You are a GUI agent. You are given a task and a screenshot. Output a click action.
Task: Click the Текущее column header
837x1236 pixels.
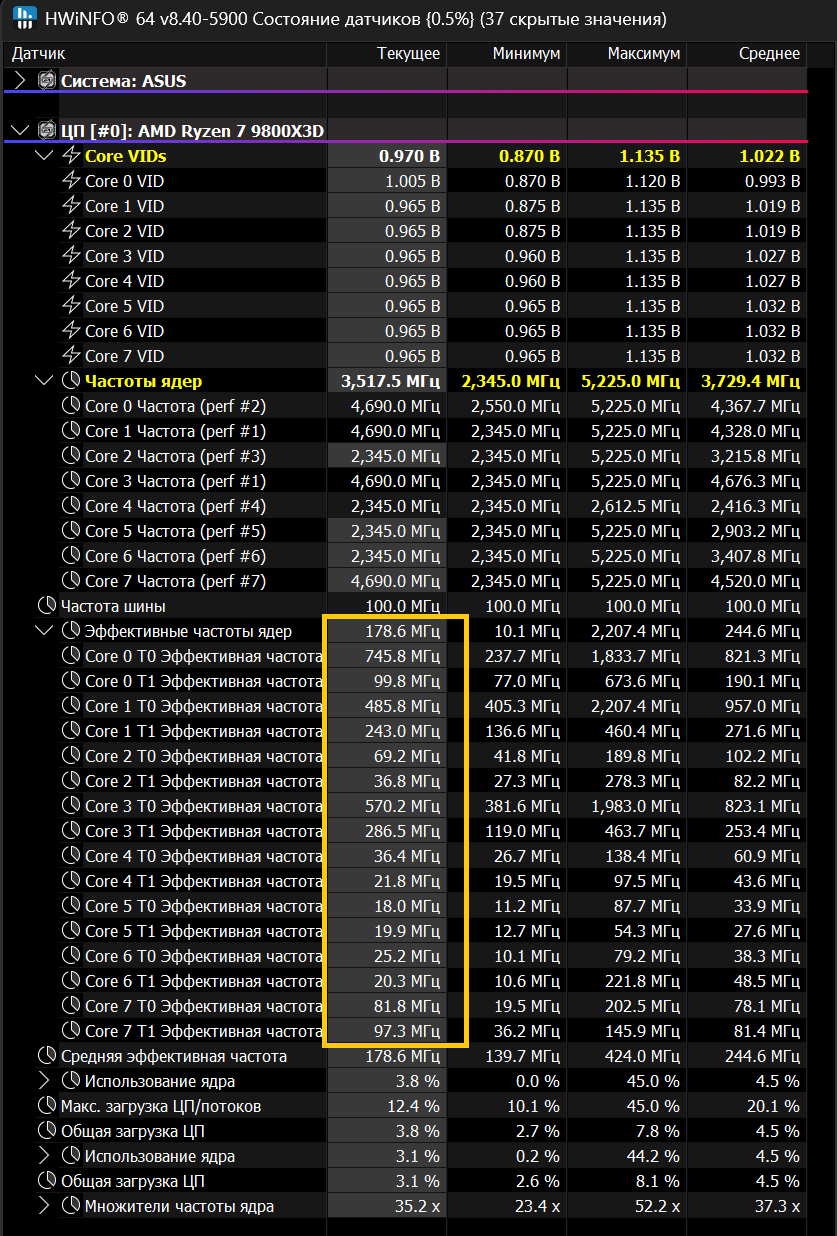pyautogui.click(x=409, y=53)
